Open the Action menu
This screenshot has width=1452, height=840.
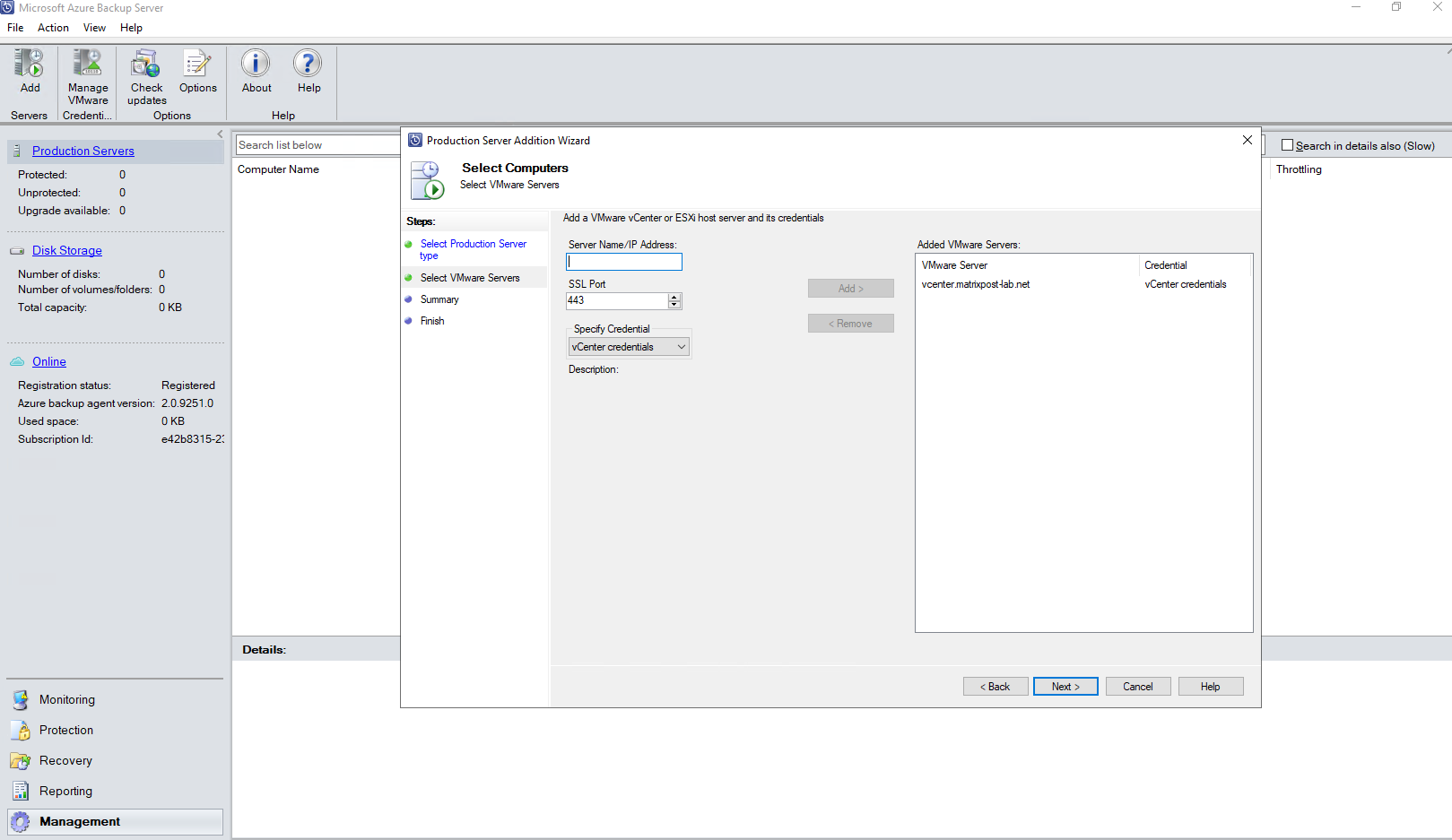53,28
